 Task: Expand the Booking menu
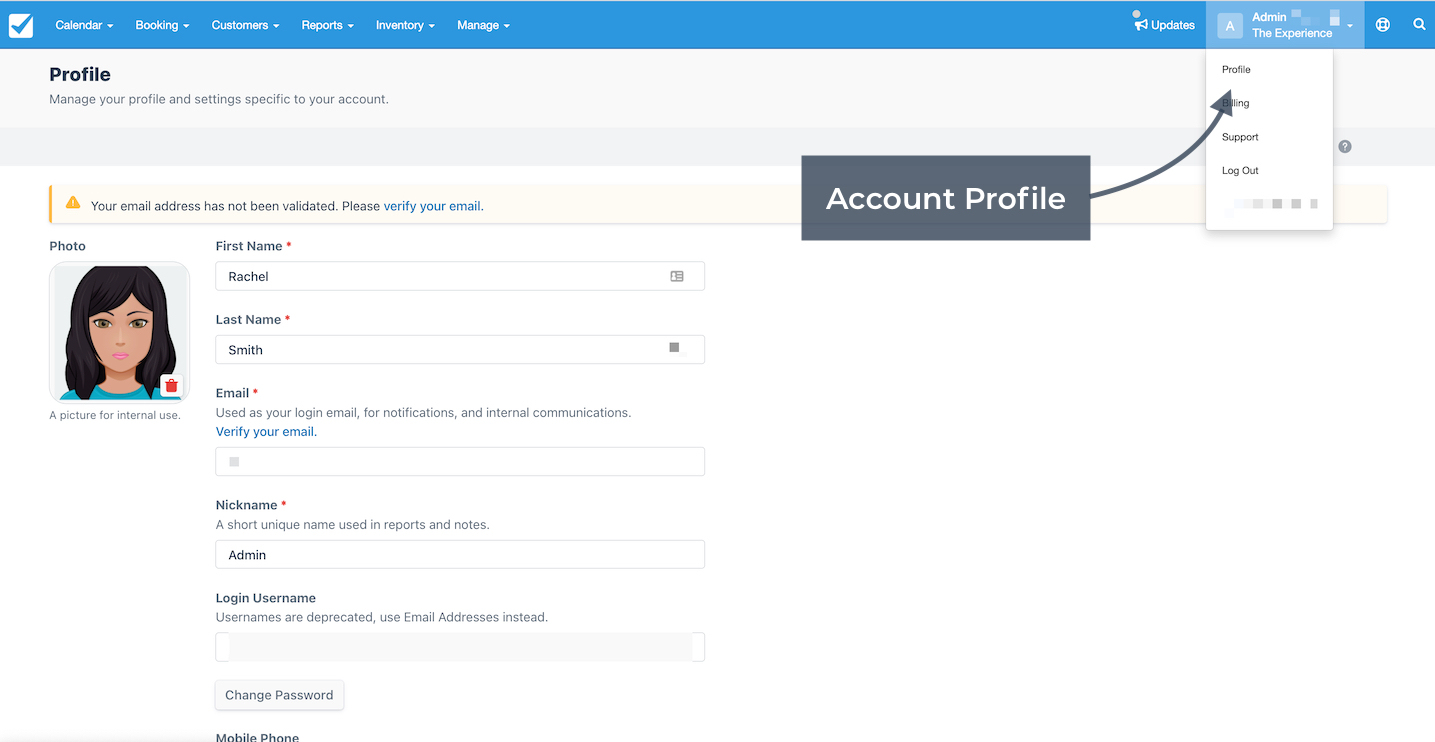pos(162,25)
